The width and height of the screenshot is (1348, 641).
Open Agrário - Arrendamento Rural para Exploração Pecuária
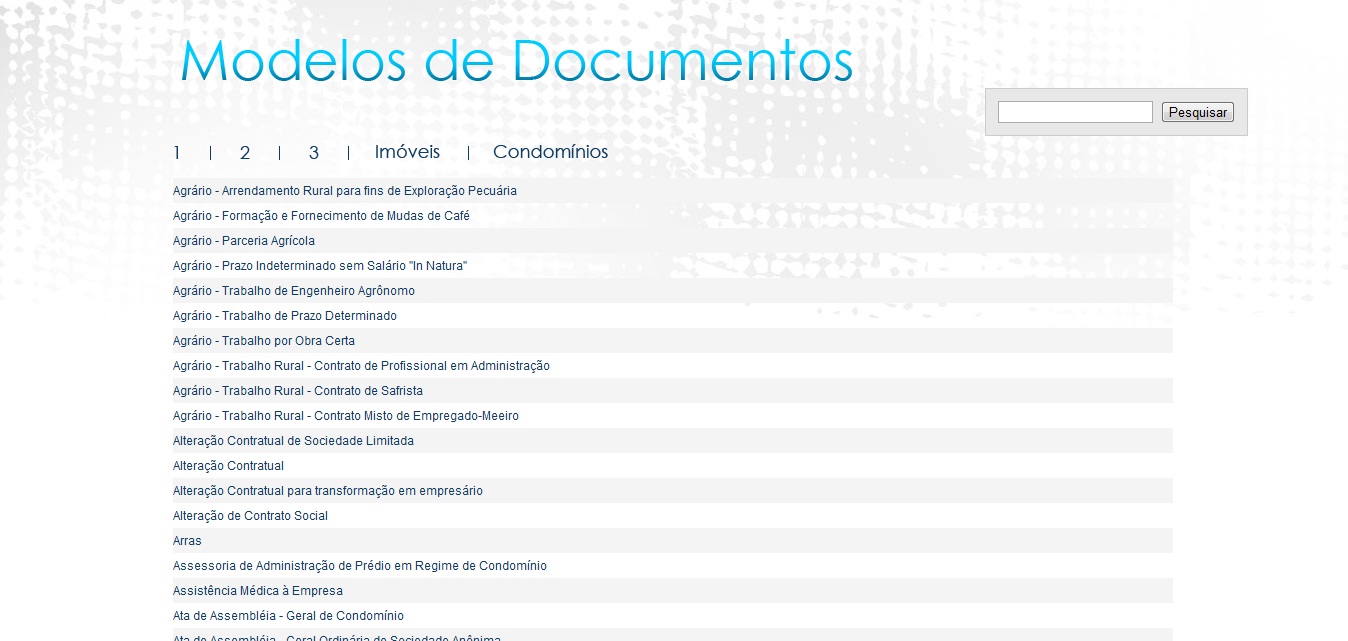click(x=345, y=190)
